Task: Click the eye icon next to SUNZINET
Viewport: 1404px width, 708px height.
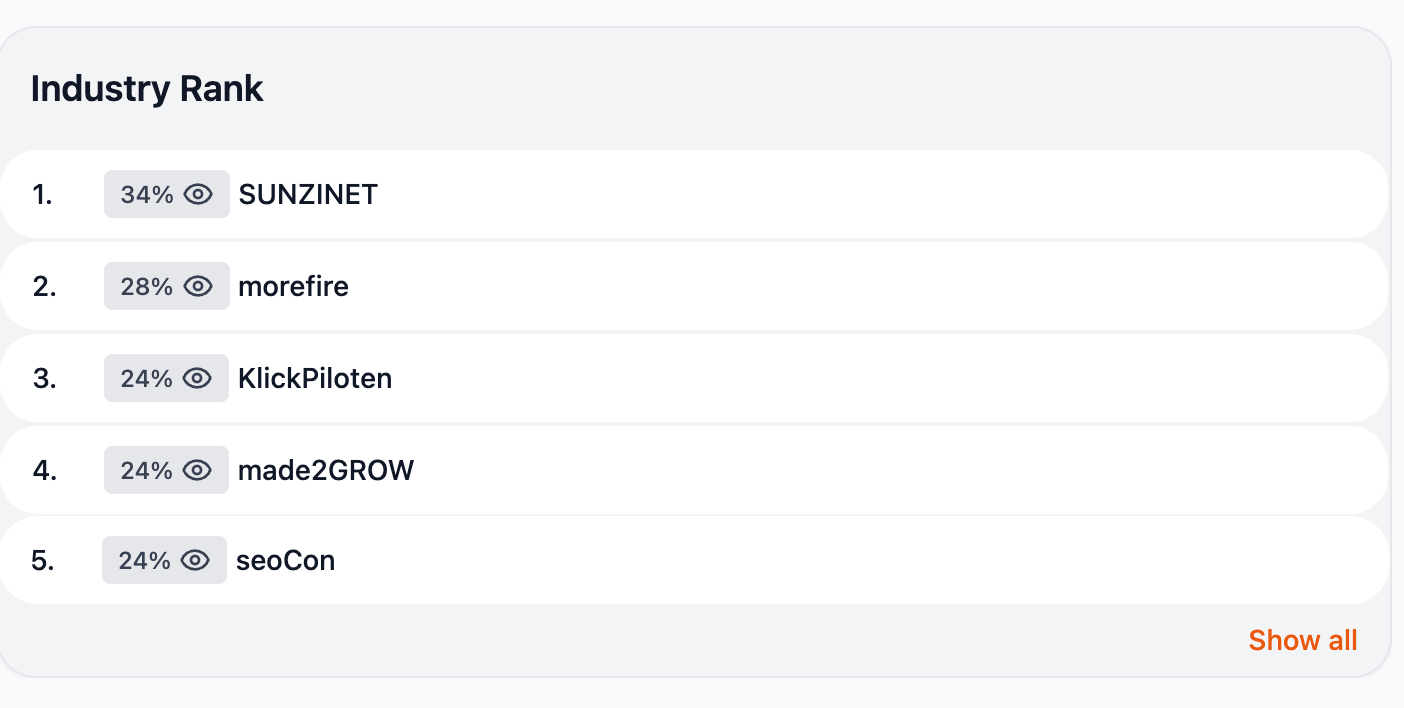Action: pyautogui.click(x=198, y=194)
